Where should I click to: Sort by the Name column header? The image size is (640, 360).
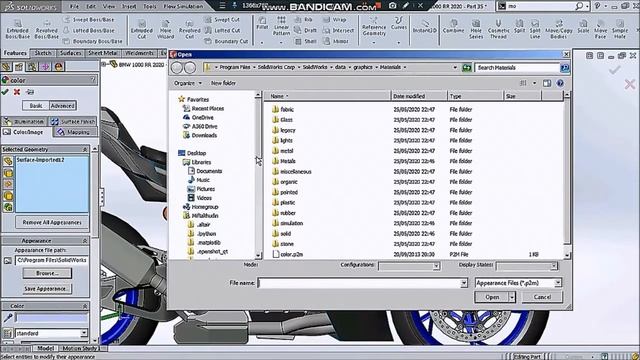(x=328, y=96)
